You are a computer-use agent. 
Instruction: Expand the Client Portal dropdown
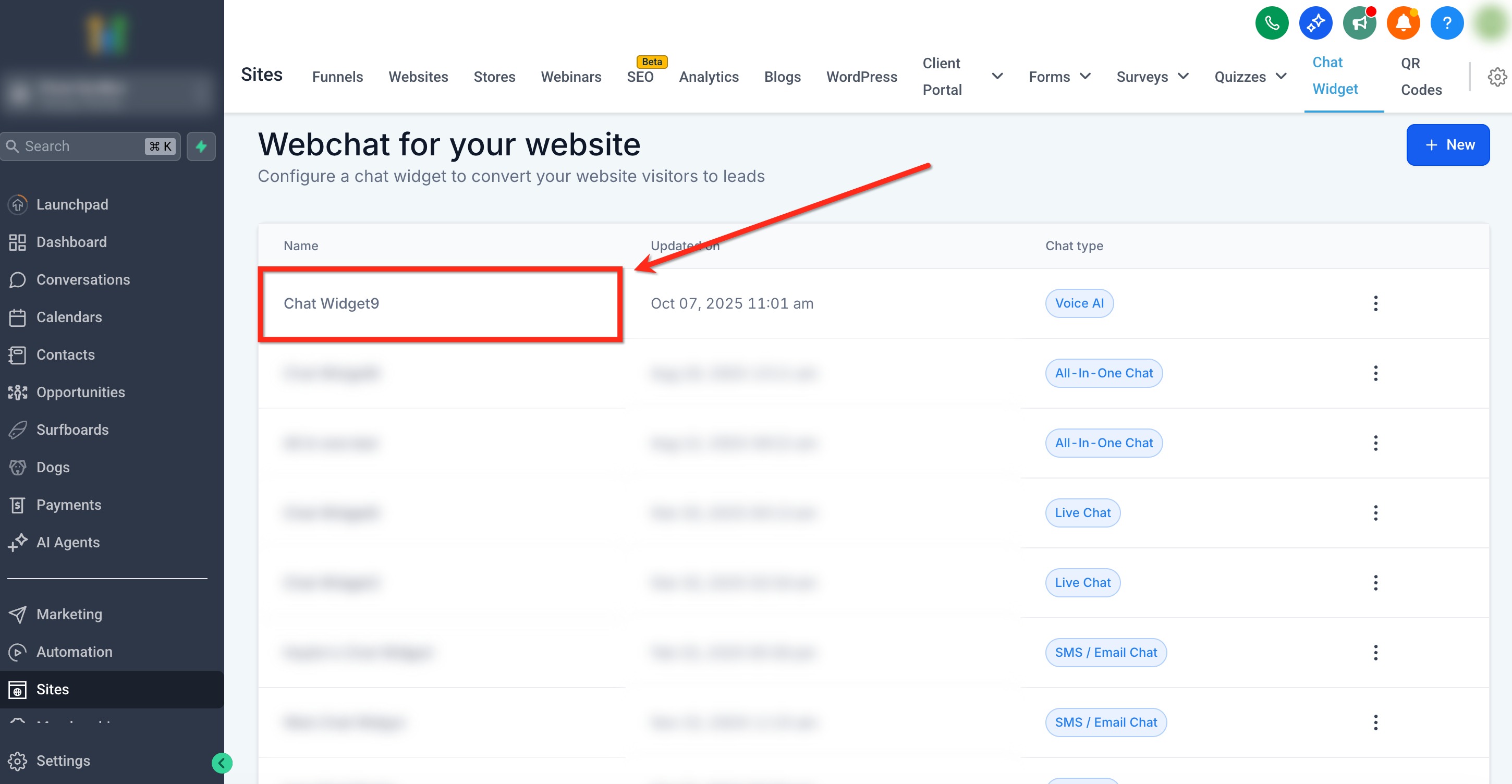tap(997, 76)
